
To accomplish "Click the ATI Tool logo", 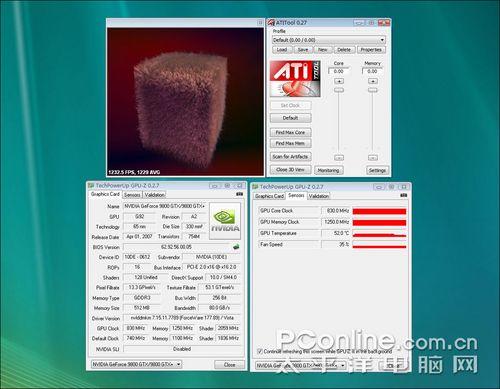I will pos(295,78).
